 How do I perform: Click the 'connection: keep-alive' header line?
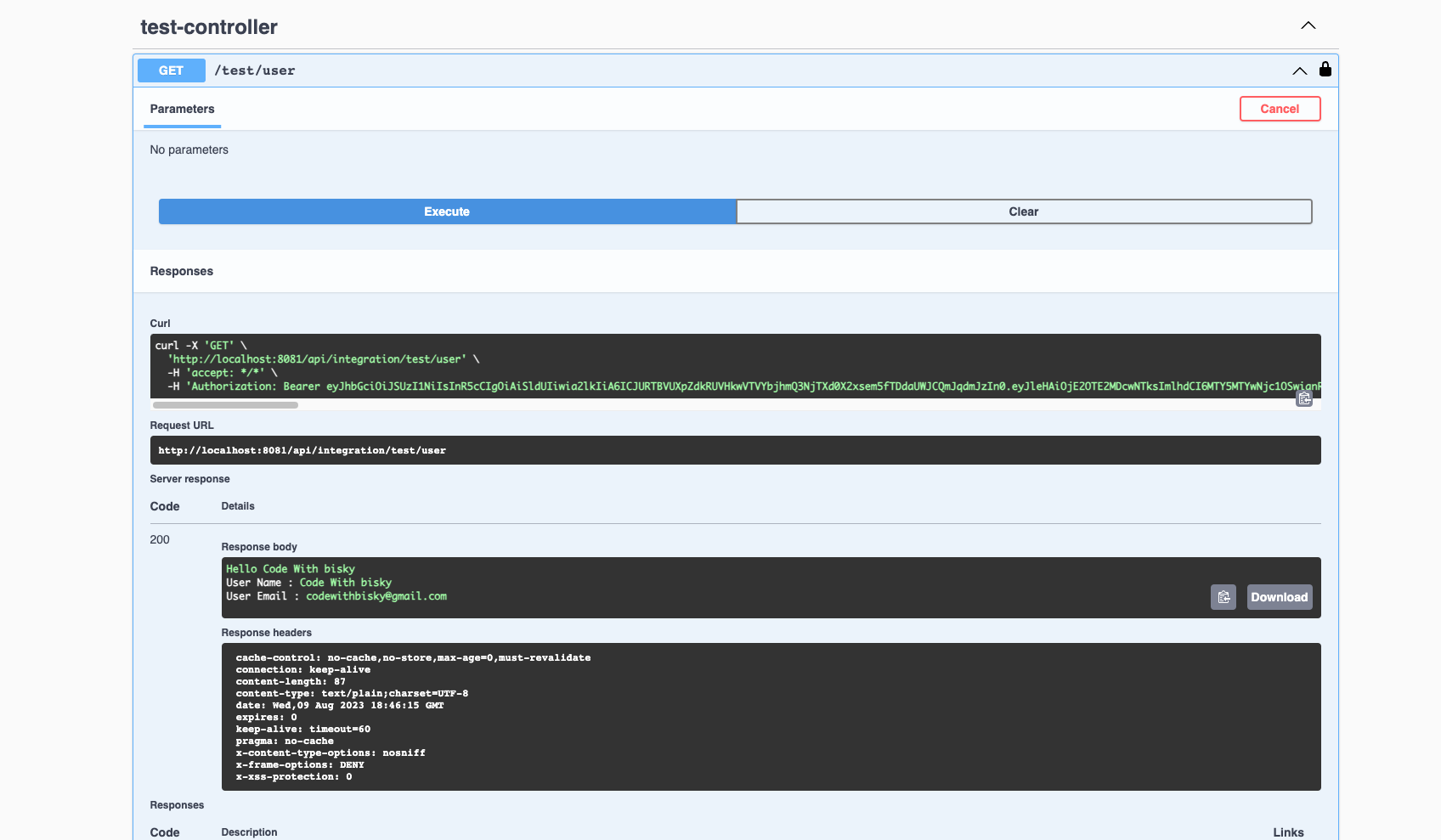303,669
